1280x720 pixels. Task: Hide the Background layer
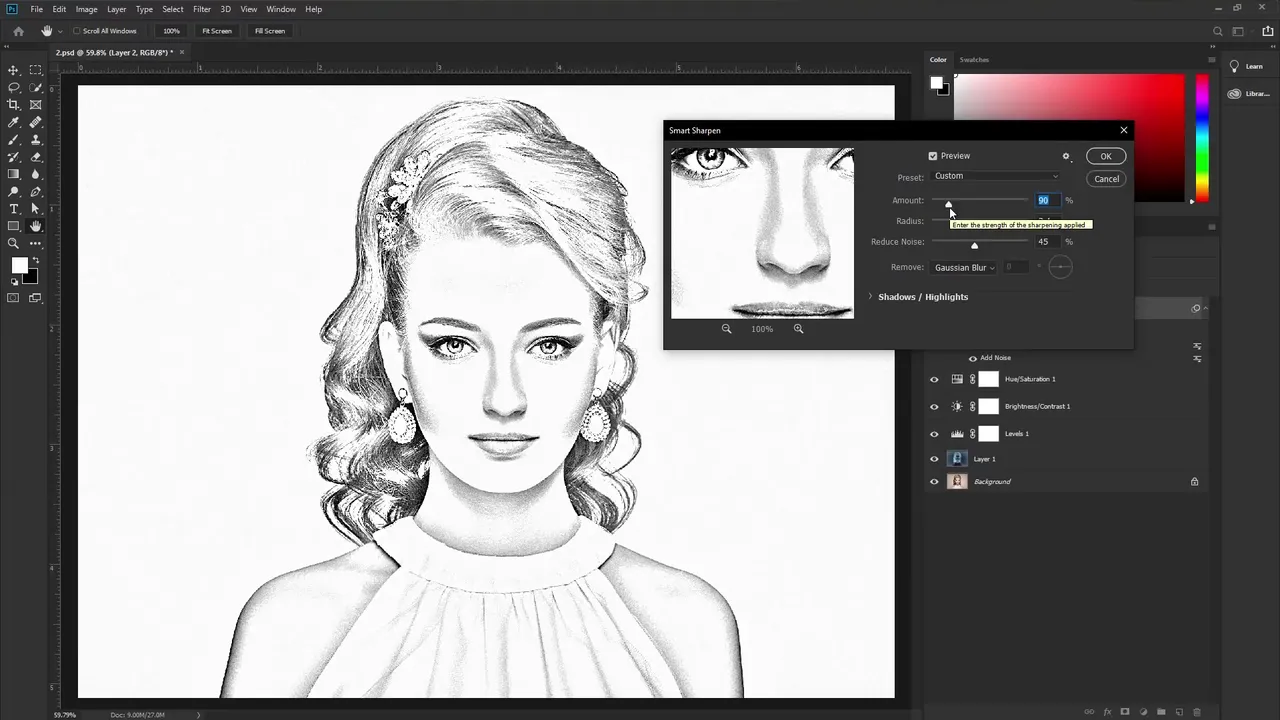click(934, 482)
